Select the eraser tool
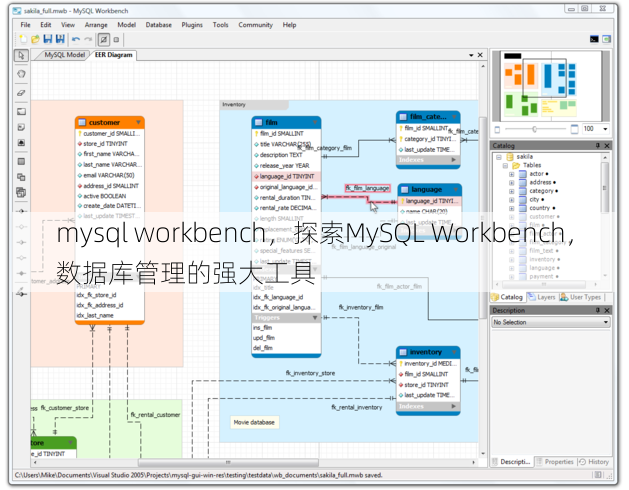629x490 pixels. 21,93
